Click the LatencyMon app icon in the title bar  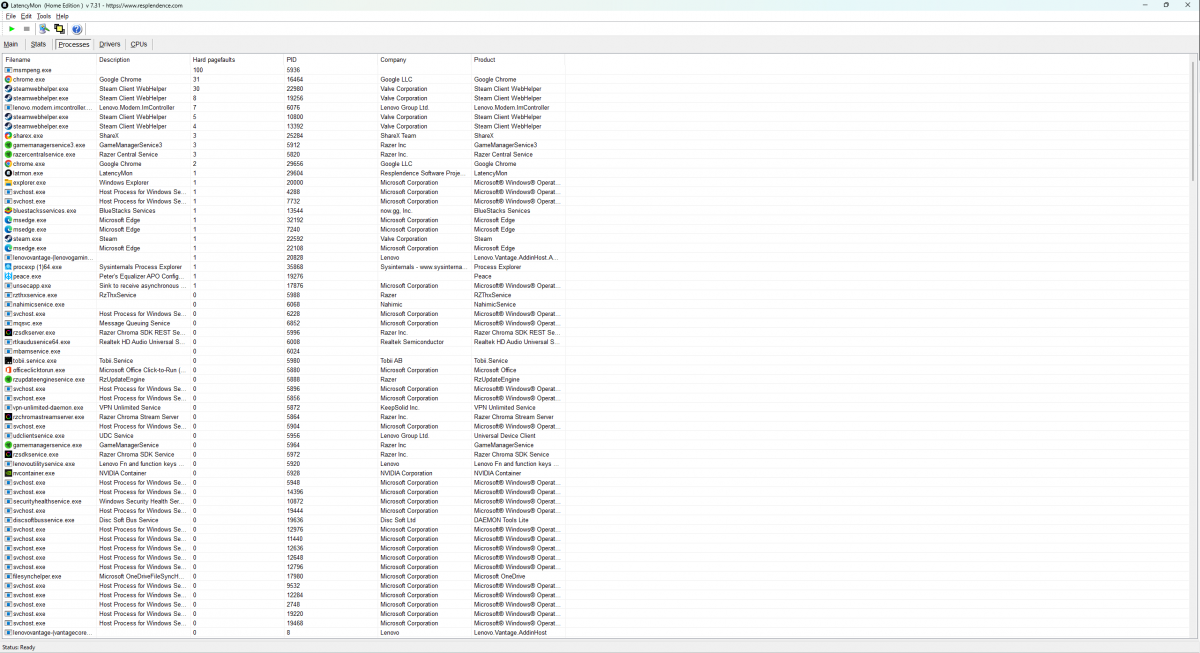click(6, 5)
